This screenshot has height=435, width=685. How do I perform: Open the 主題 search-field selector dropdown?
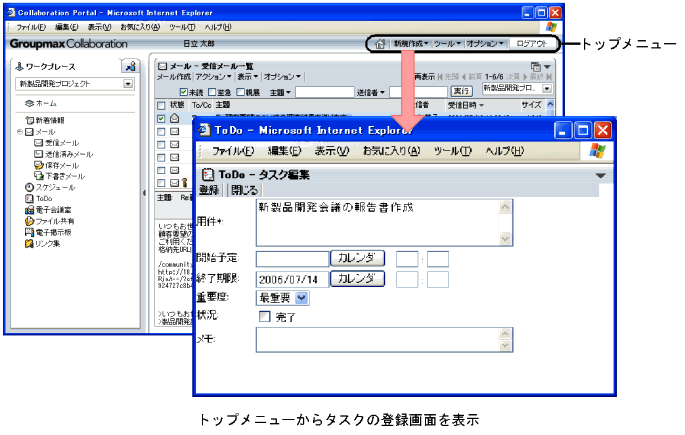tap(280, 92)
